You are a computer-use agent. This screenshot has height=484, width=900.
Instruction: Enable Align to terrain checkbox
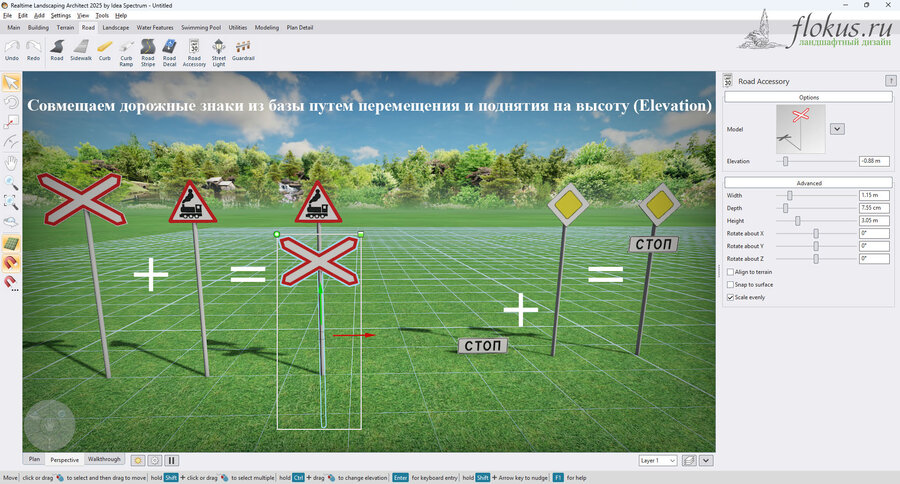[x=730, y=272]
